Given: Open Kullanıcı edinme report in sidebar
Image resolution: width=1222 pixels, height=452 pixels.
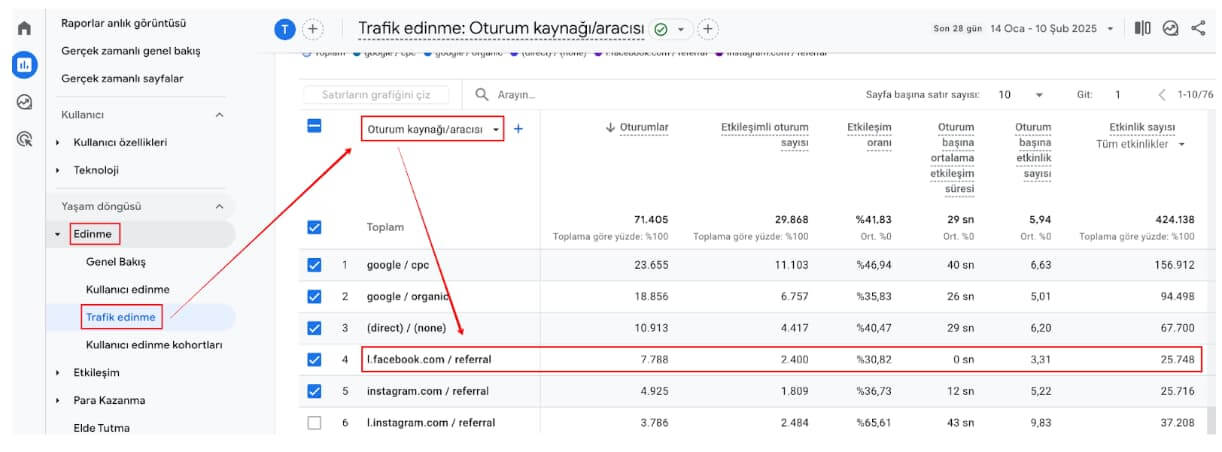Looking at the screenshot, I should (127, 289).
